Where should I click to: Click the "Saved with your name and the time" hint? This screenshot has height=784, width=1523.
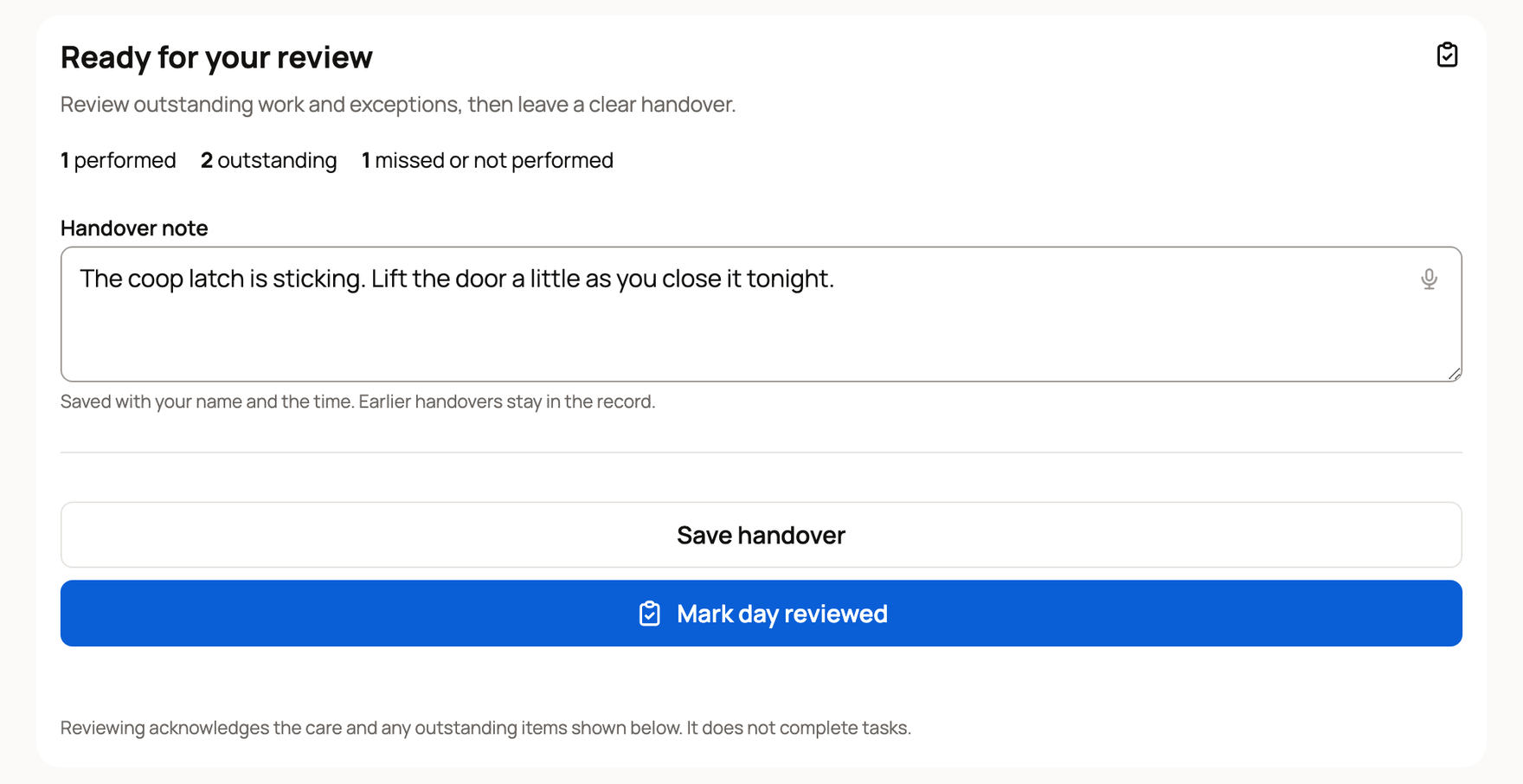pyautogui.click(x=357, y=402)
